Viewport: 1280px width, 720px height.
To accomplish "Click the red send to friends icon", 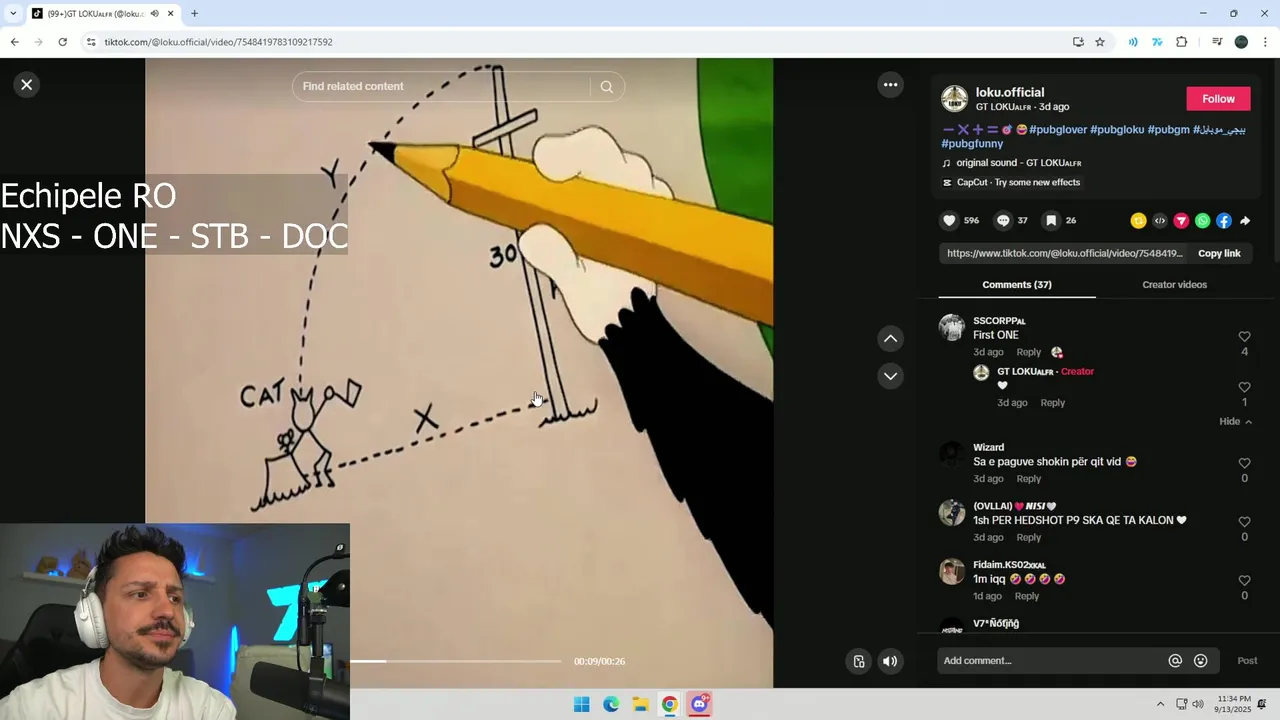I will click(1181, 221).
